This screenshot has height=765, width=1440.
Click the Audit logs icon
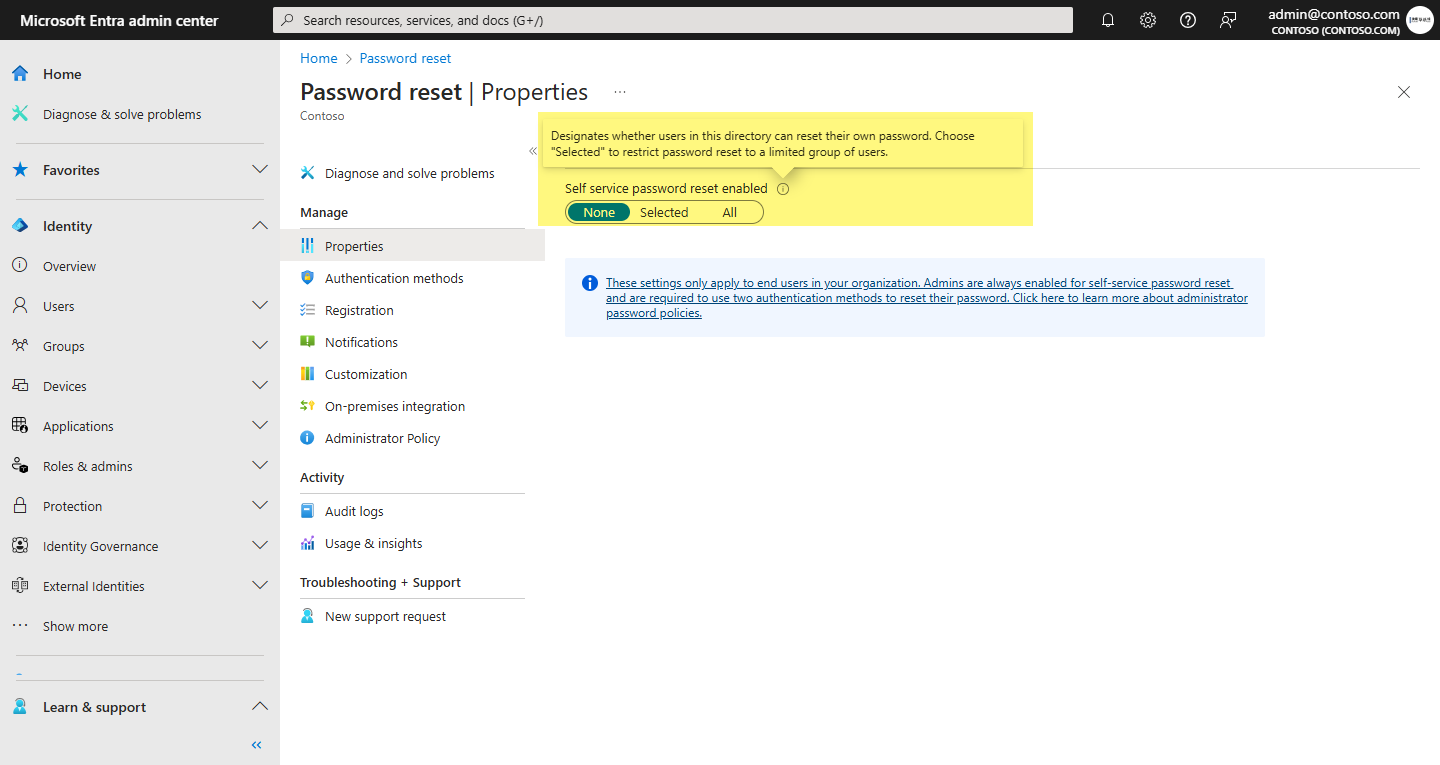308,511
